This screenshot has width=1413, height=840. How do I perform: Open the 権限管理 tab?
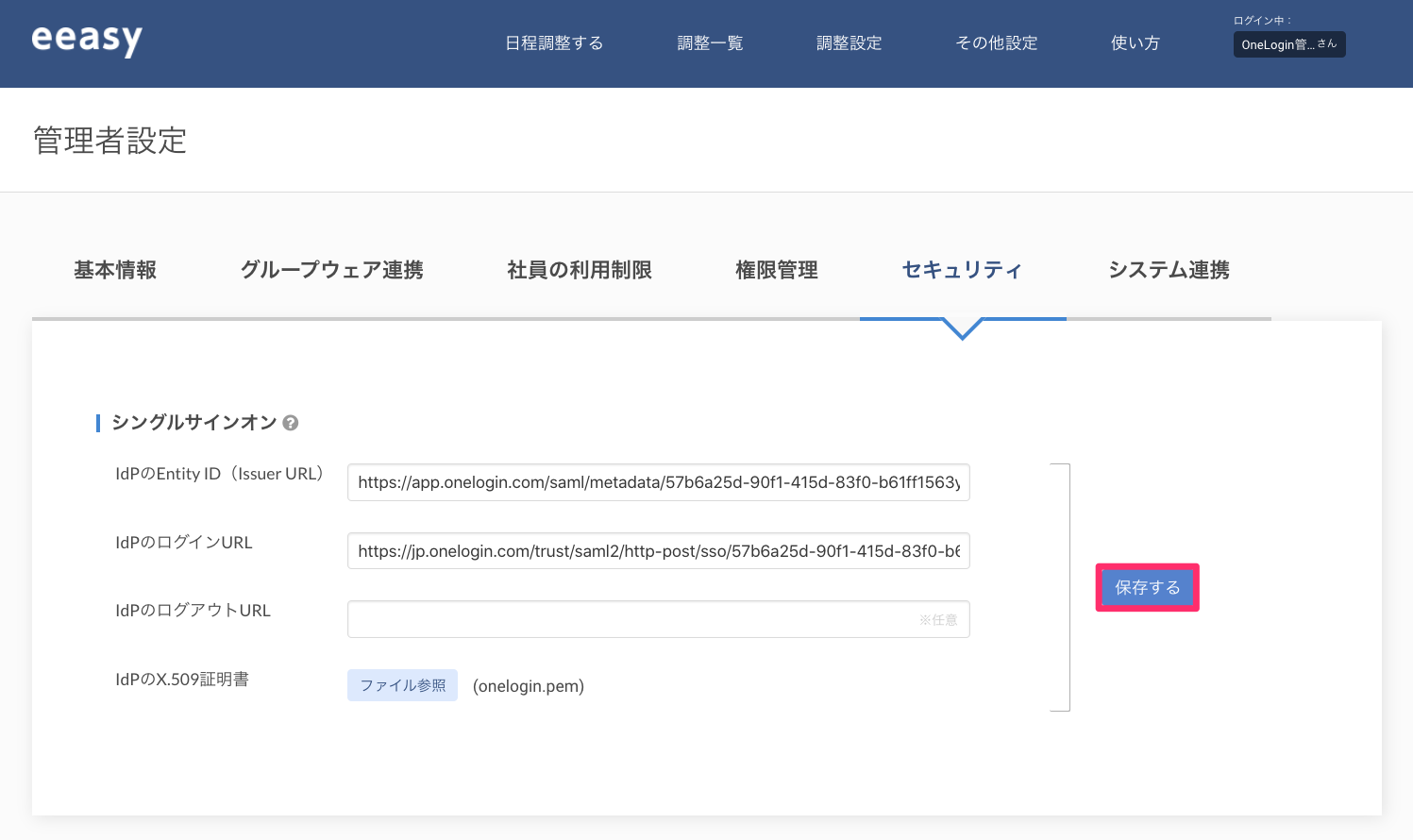click(777, 270)
